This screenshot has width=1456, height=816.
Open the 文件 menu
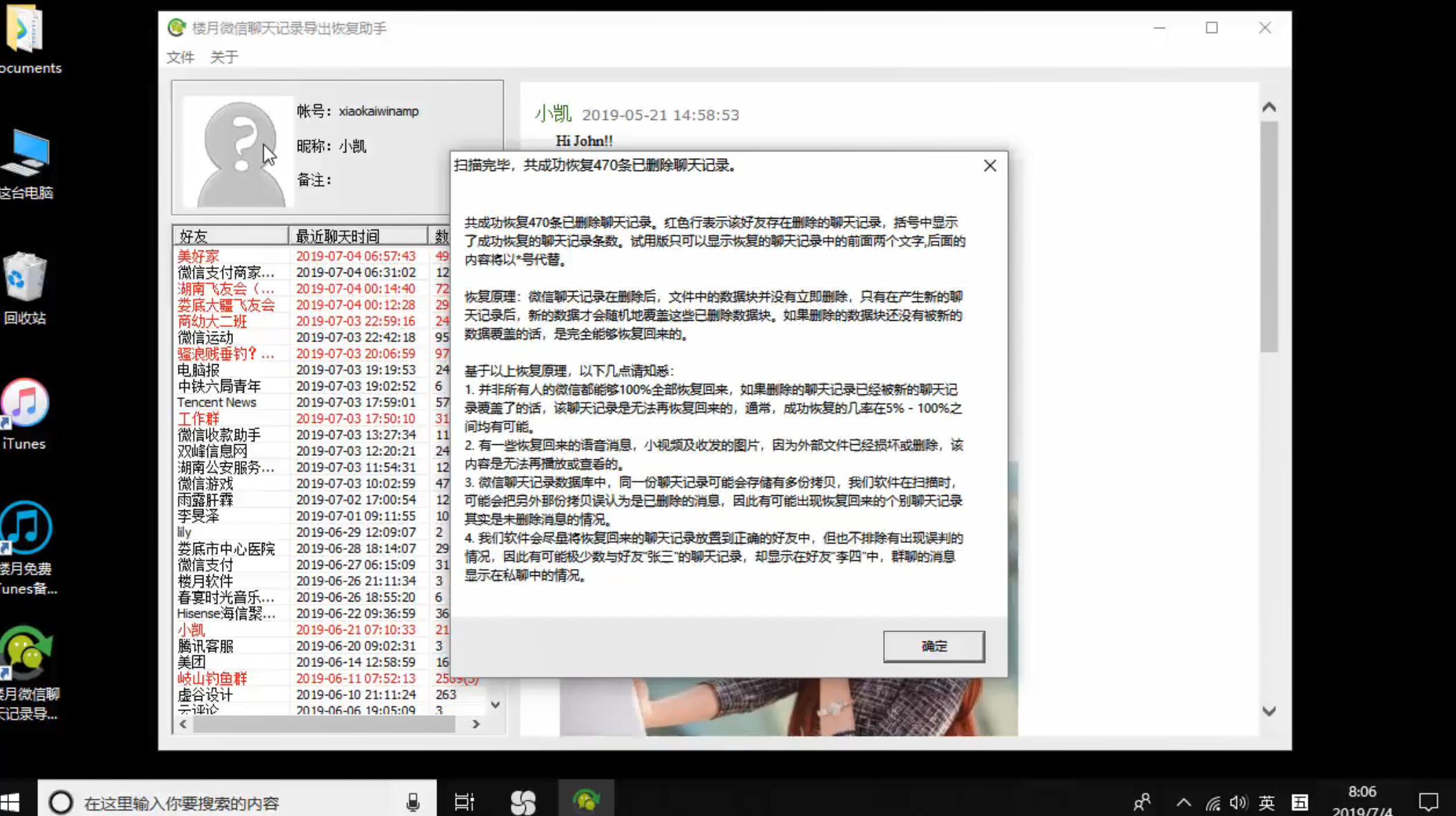[x=180, y=57]
